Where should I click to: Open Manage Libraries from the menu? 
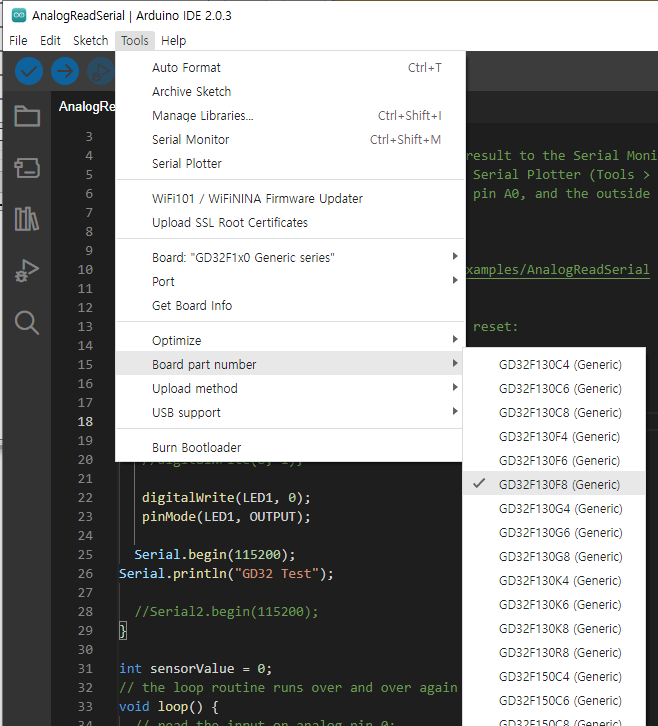[290, 116]
